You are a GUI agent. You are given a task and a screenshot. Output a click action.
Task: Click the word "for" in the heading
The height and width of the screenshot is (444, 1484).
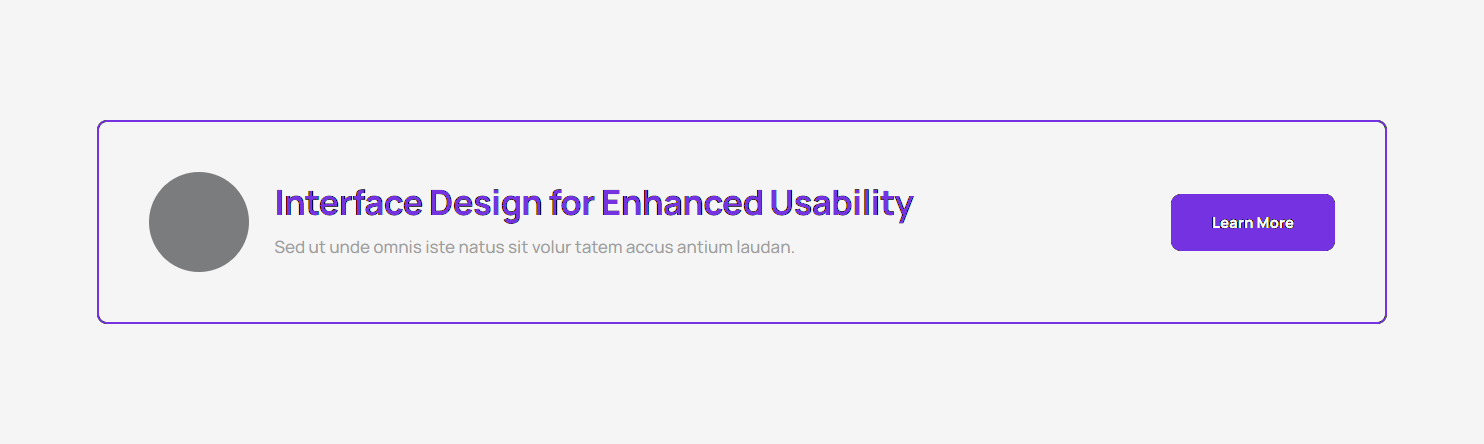(573, 203)
